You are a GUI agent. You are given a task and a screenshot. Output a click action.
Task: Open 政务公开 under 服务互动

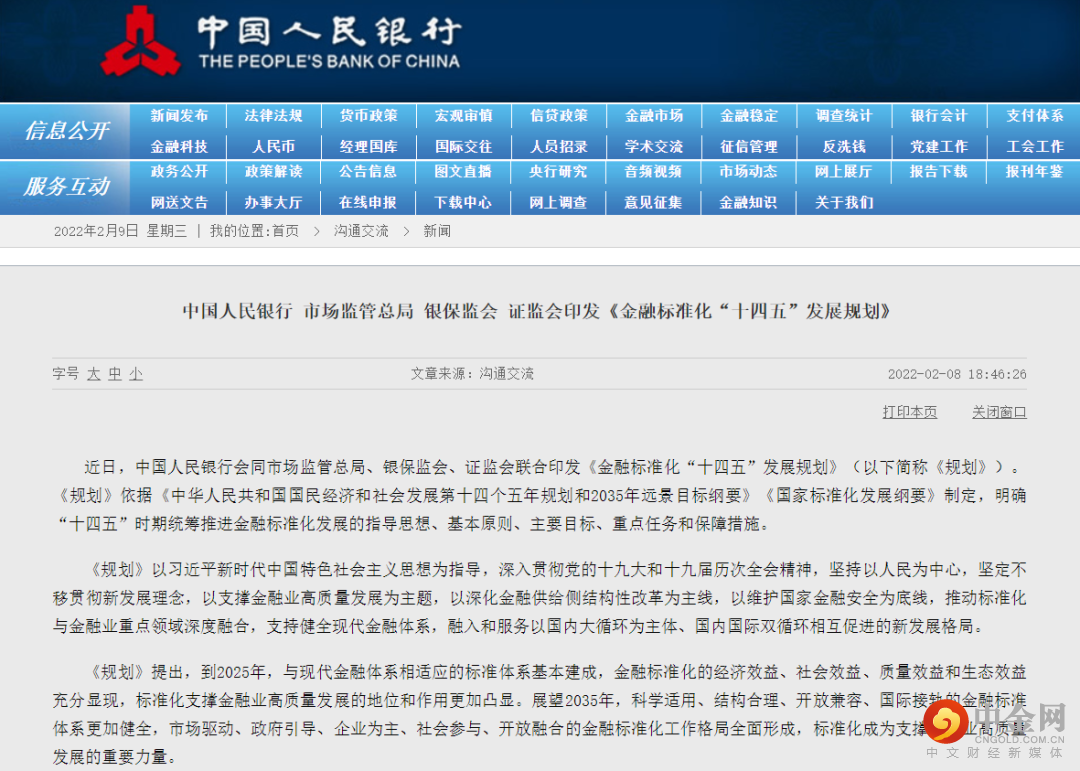coord(179,172)
